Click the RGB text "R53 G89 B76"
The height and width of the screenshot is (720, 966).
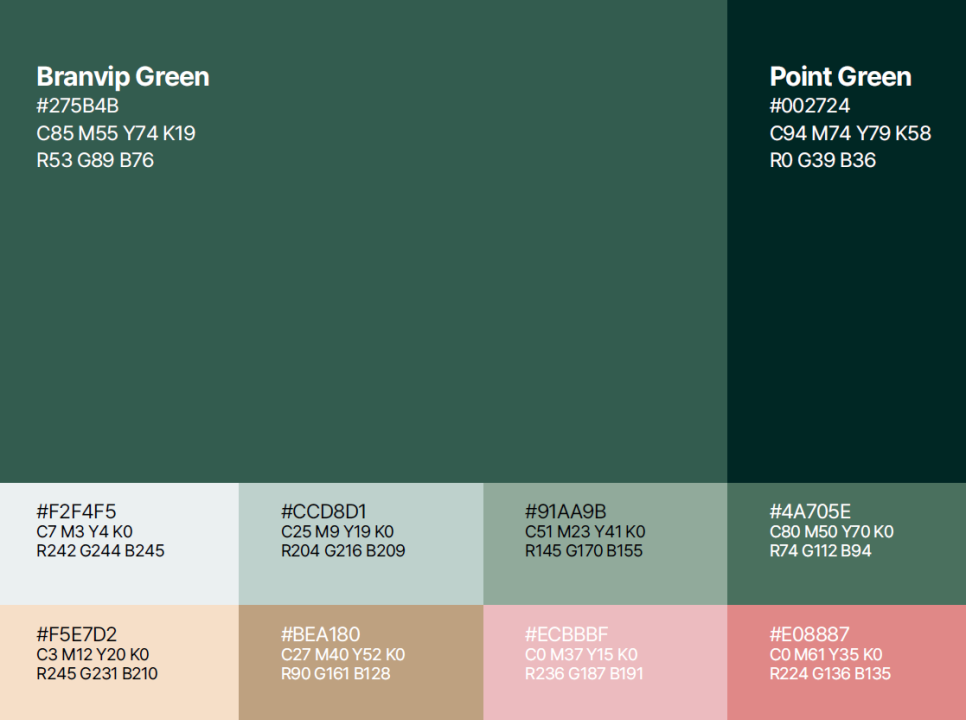coord(95,160)
